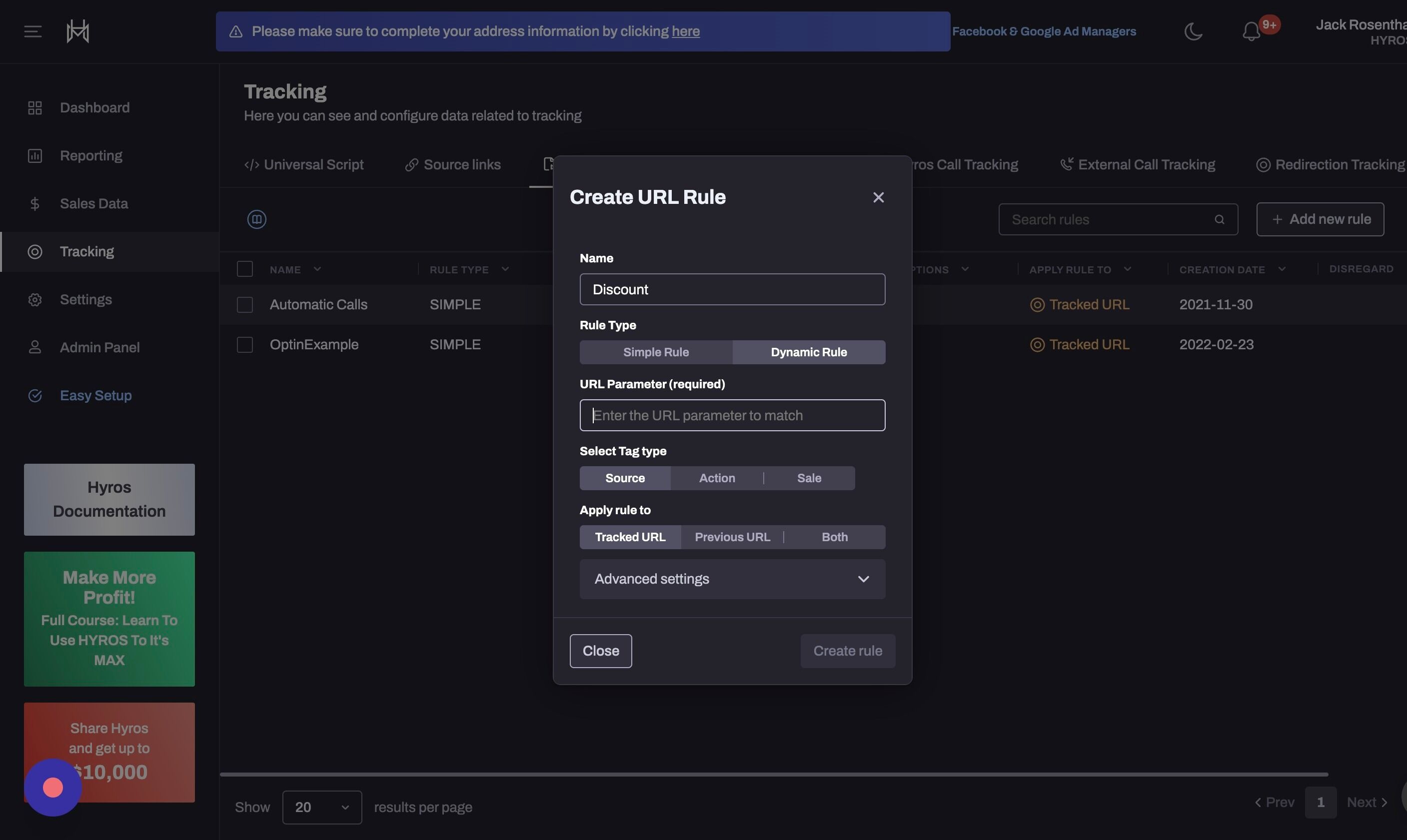Click the Hyros logo icon
The height and width of the screenshot is (840, 1407).
click(77, 31)
